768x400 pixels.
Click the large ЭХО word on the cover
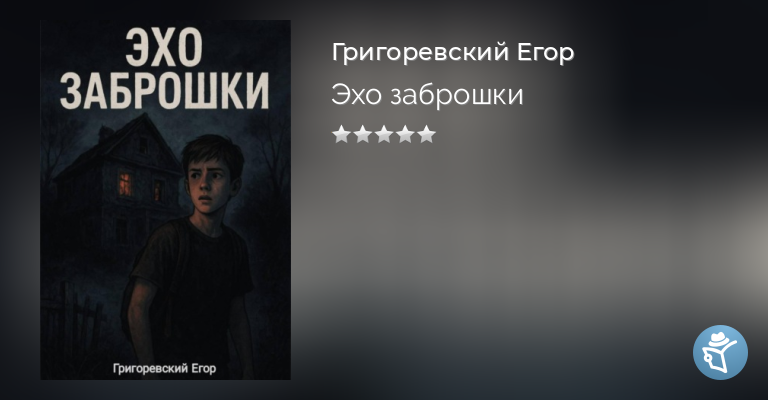tap(164, 47)
